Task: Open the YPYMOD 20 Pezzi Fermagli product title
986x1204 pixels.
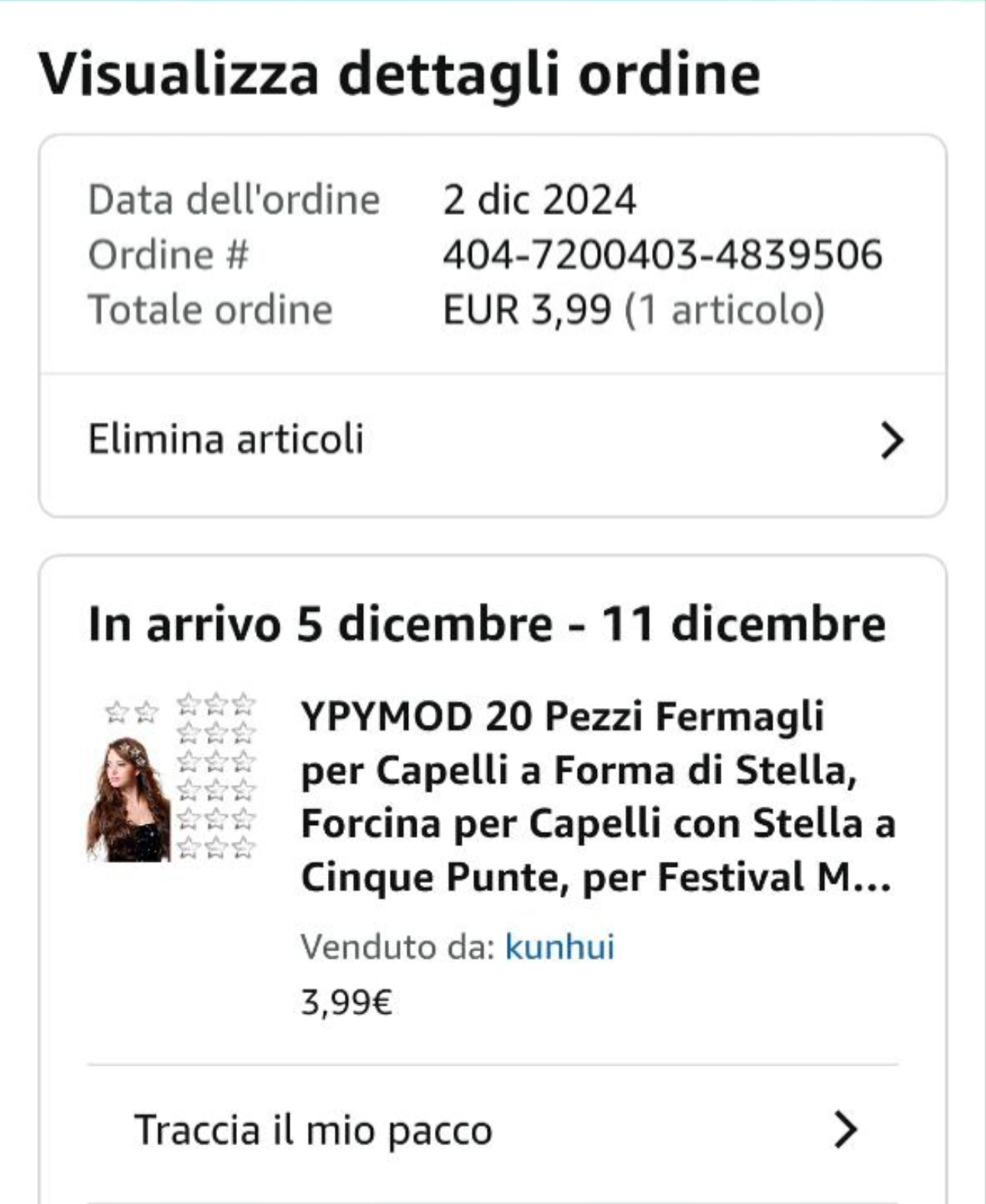Action: (598, 796)
